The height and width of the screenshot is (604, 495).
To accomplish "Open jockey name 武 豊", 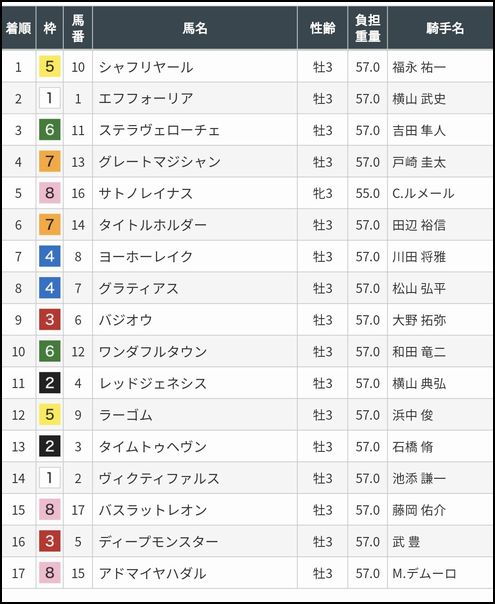I will (406, 542).
